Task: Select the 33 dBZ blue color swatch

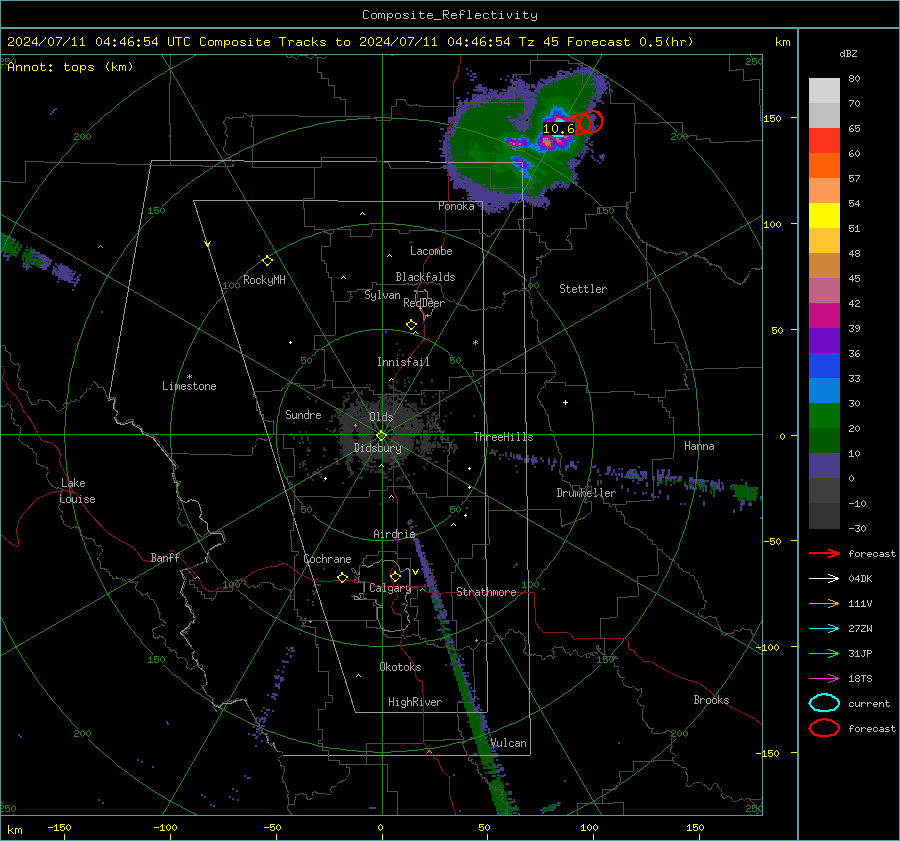Action: pyautogui.click(x=824, y=365)
